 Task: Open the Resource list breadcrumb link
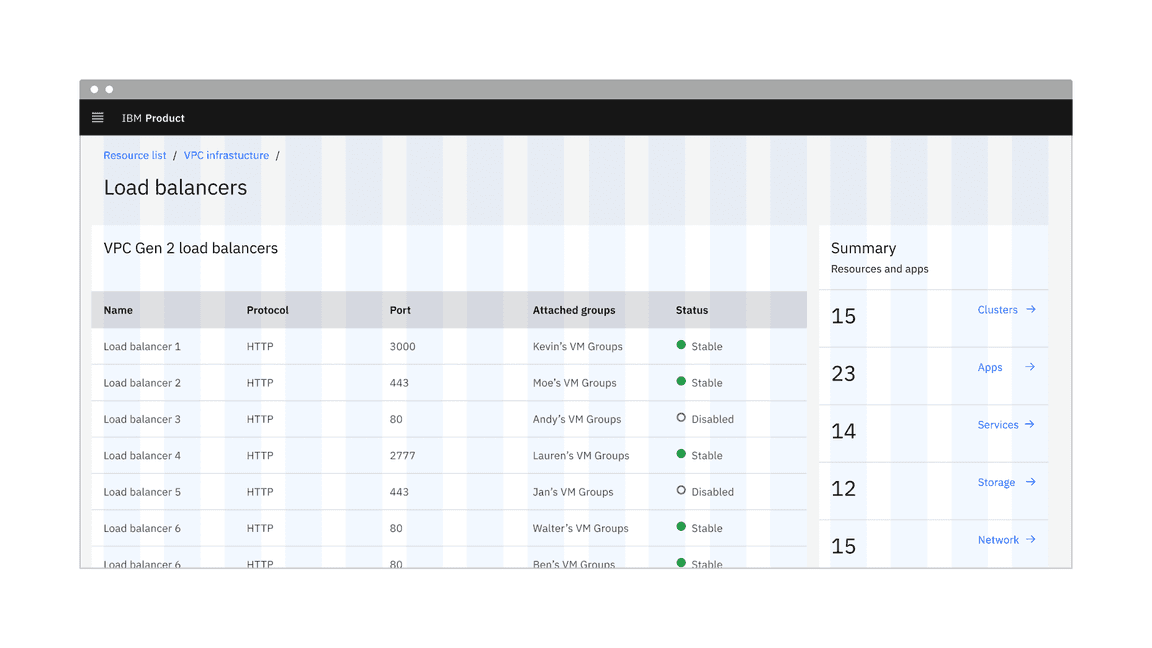135,156
